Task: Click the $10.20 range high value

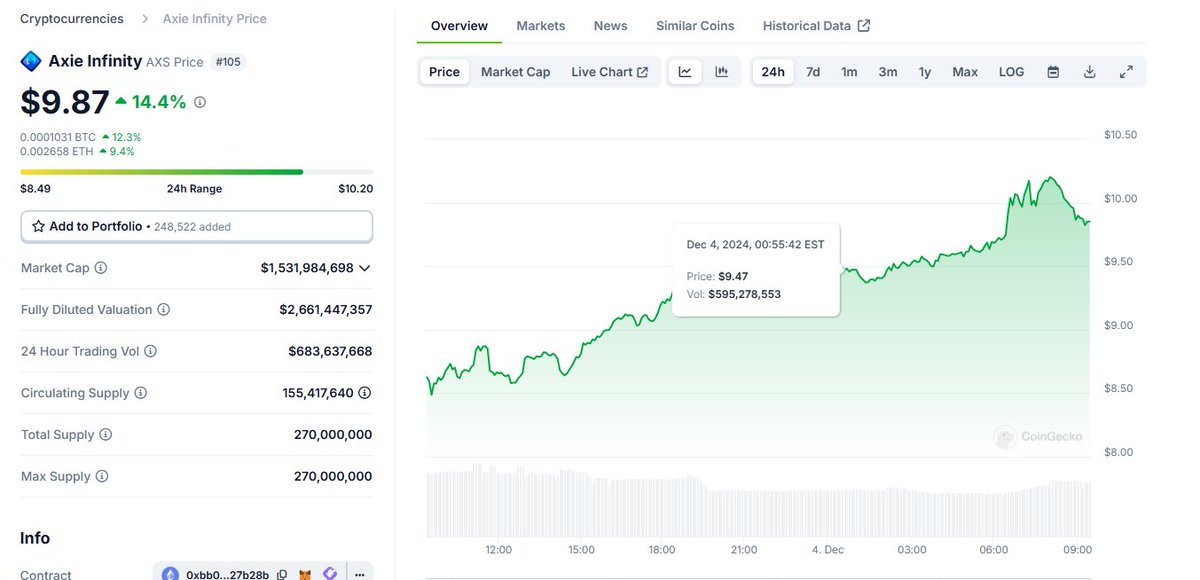Action: coord(355,189)
